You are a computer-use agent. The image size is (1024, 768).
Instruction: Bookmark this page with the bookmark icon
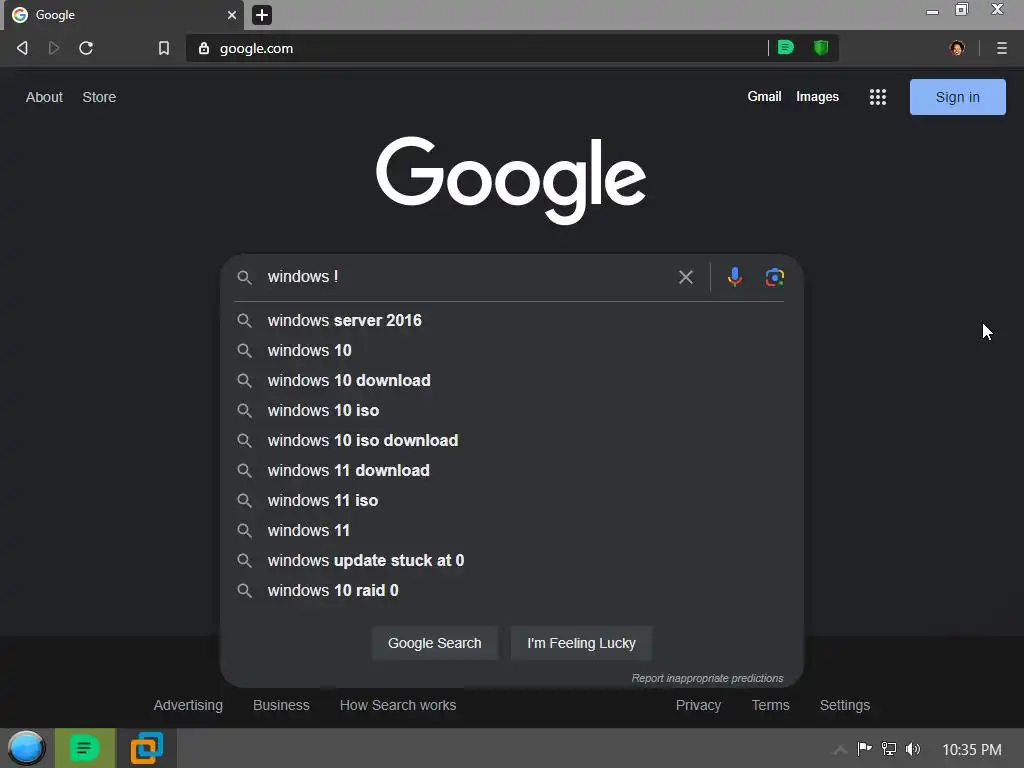coord(164,48)
